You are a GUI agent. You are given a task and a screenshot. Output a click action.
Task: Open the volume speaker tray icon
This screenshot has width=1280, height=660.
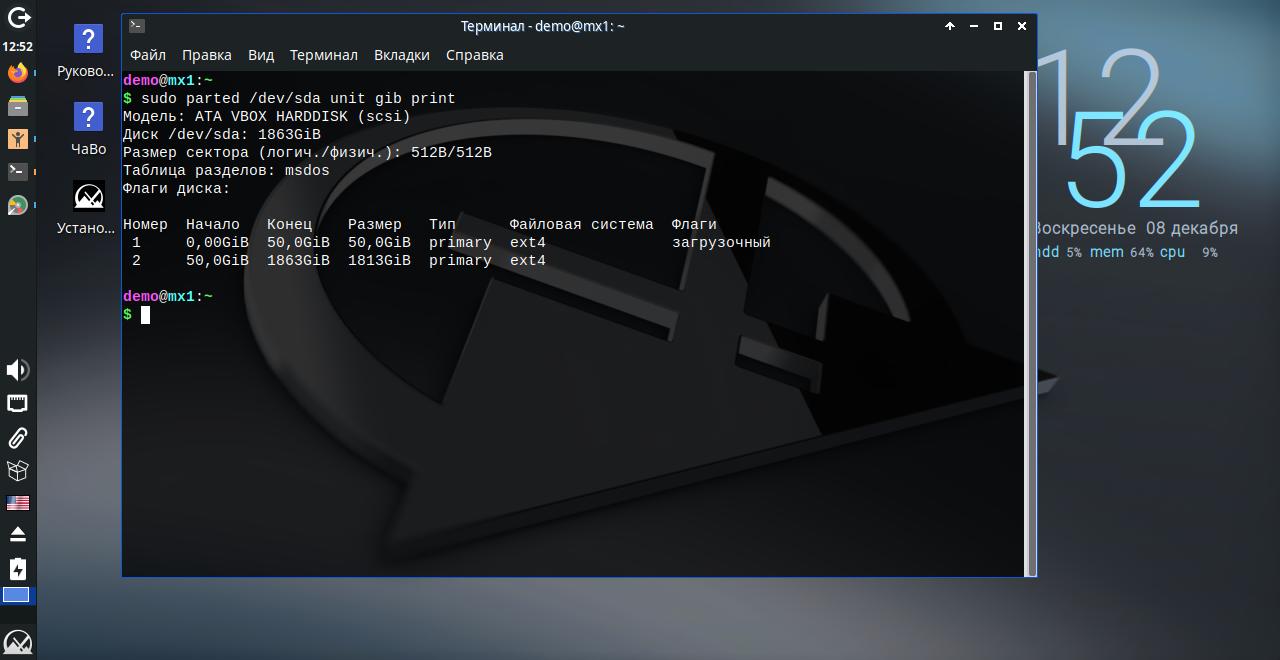tap(17, 370)
